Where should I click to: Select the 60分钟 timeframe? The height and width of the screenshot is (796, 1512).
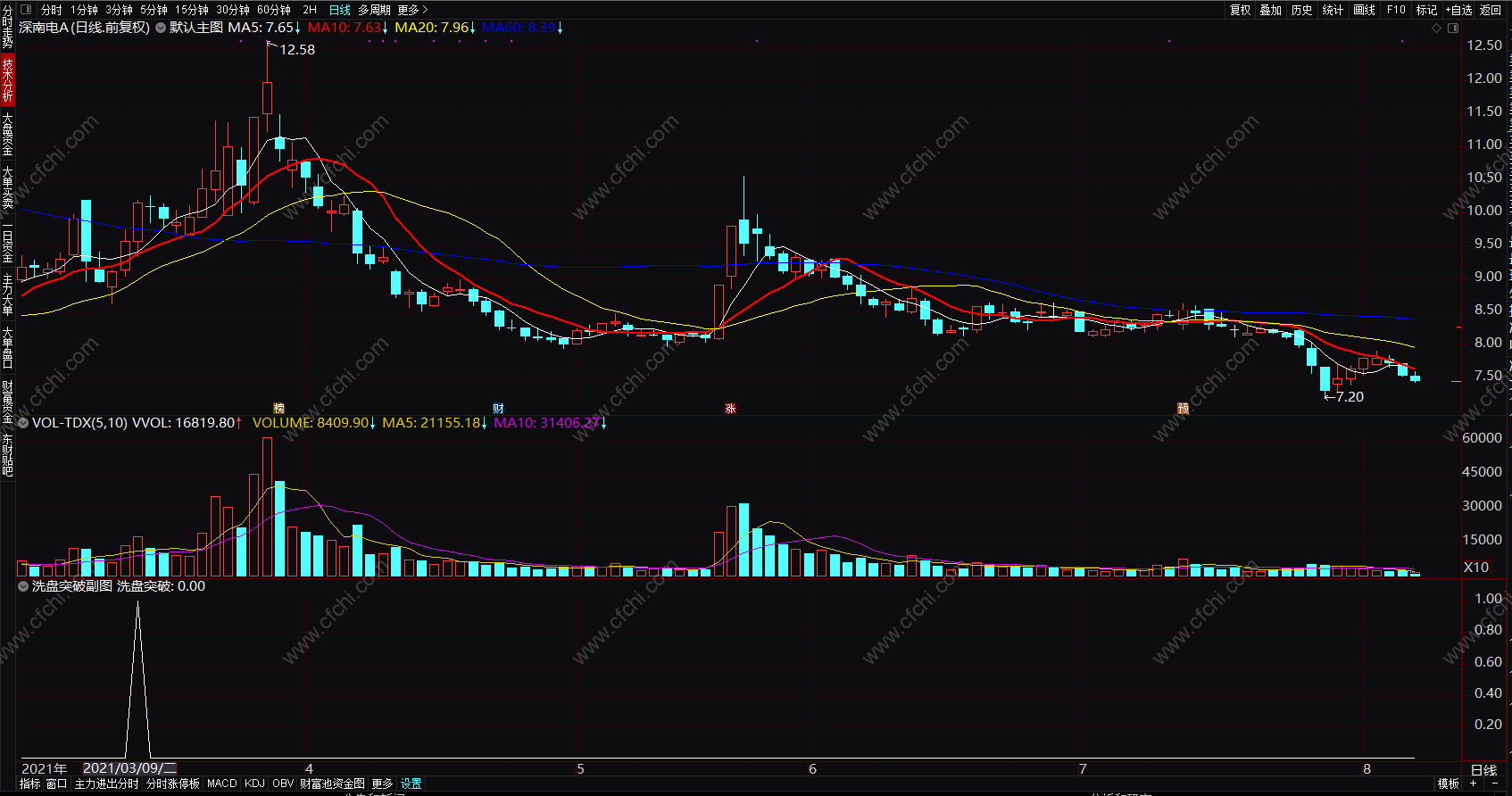[x=274, y=10]
